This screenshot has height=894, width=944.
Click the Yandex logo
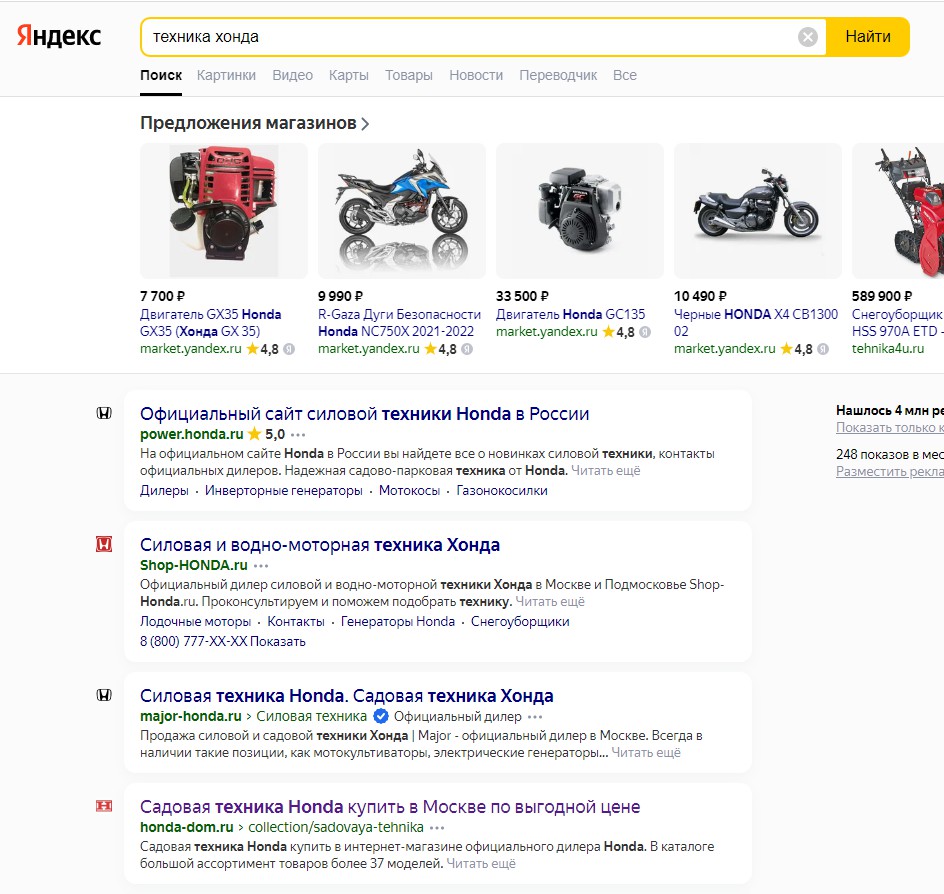(59, 36)
